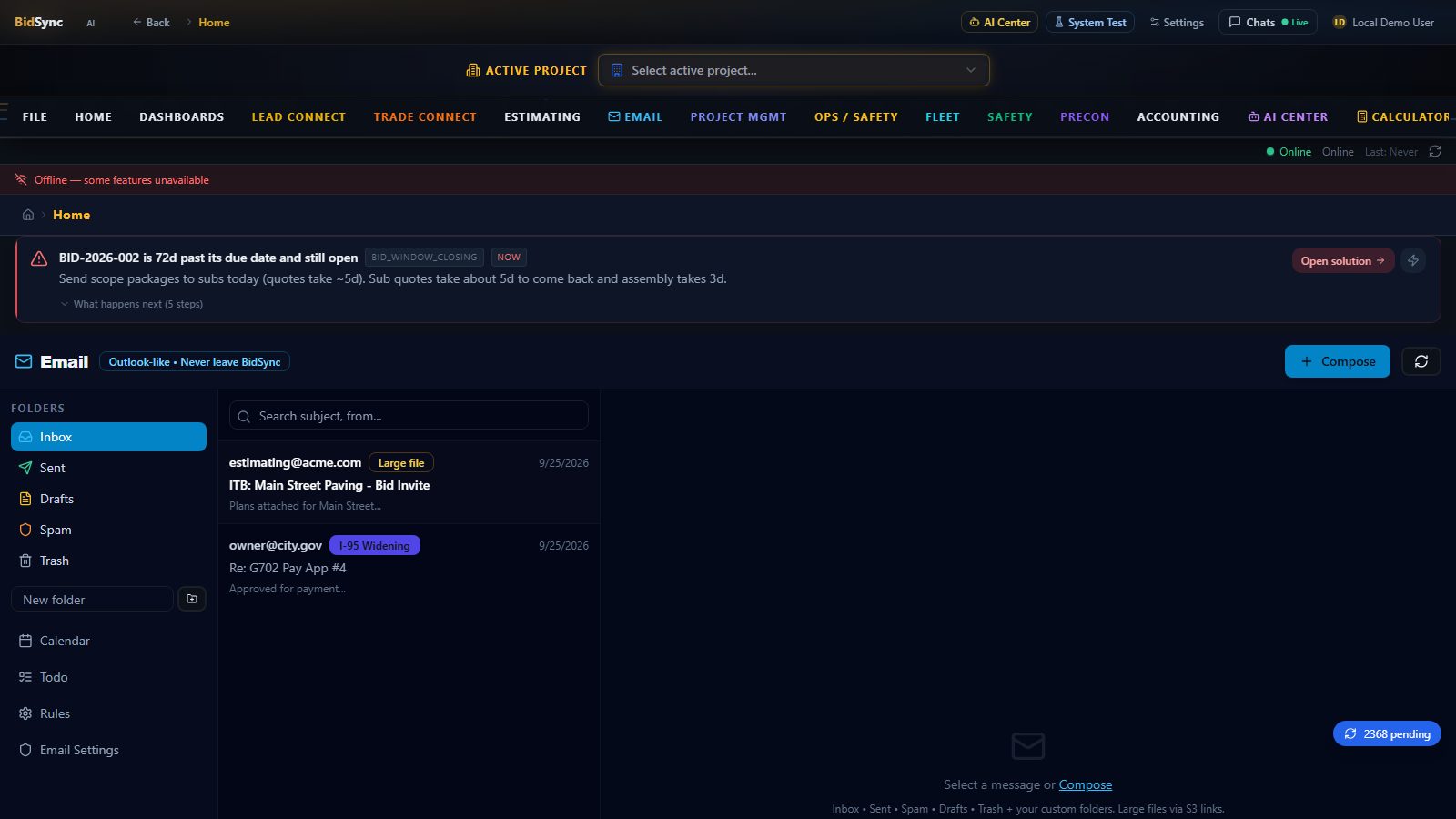Click the BID_WINDOW_CLOSING tag
The image size is (1456, 819).
tap(424, 258)
